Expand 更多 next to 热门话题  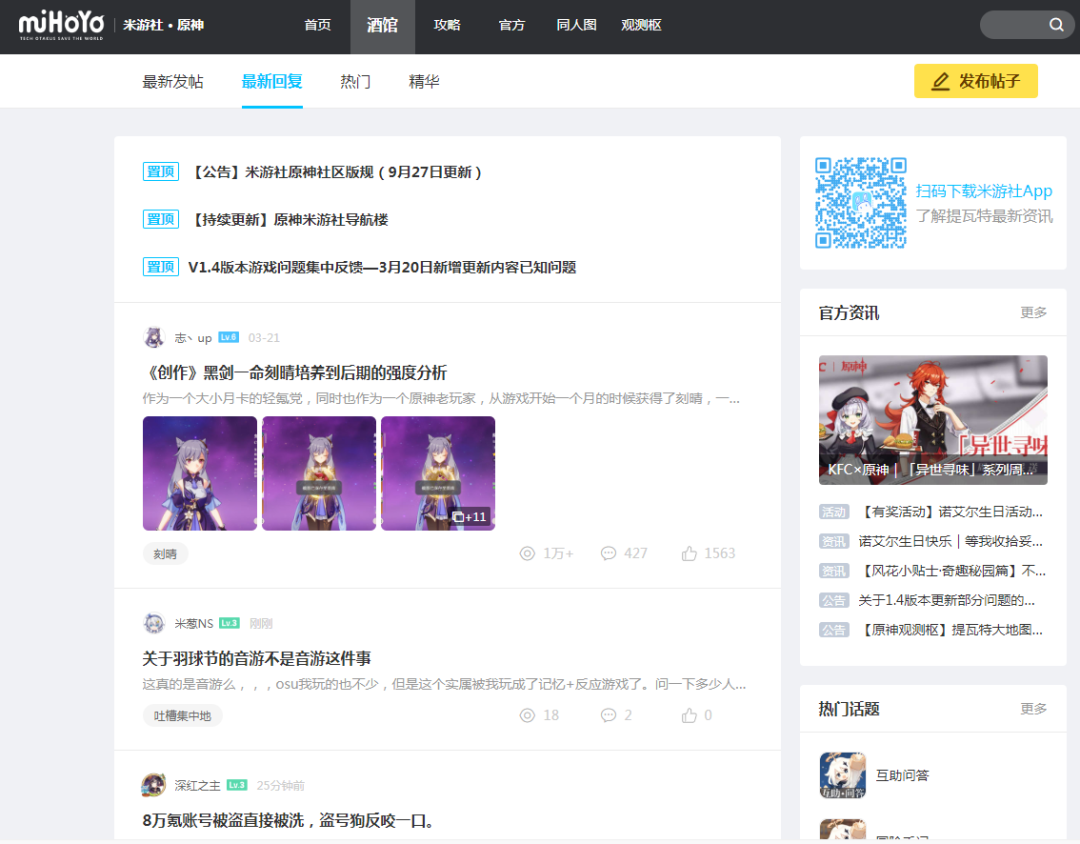tap(1033, 709)
